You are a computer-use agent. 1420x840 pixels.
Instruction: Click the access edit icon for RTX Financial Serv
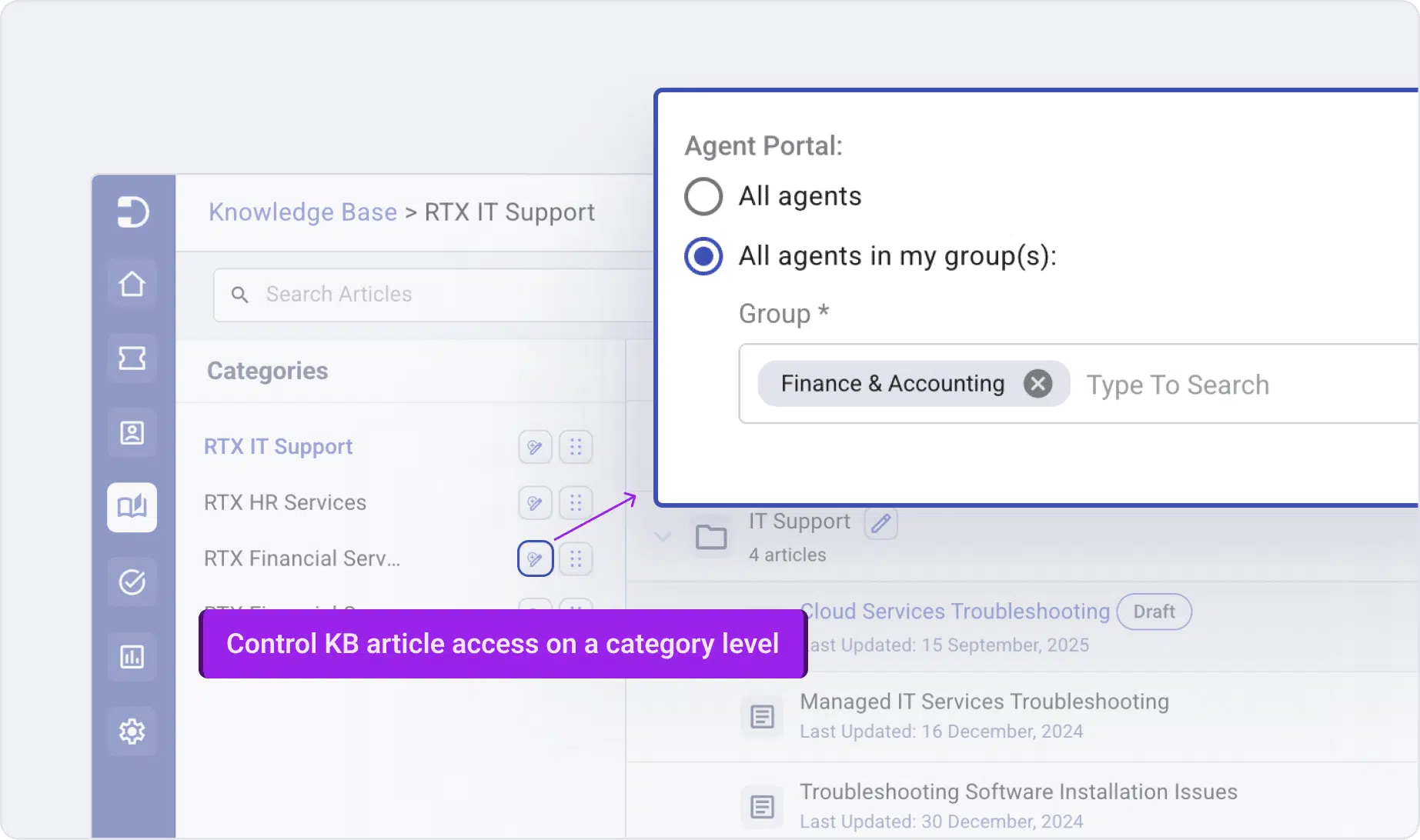[x=535, y=558]
